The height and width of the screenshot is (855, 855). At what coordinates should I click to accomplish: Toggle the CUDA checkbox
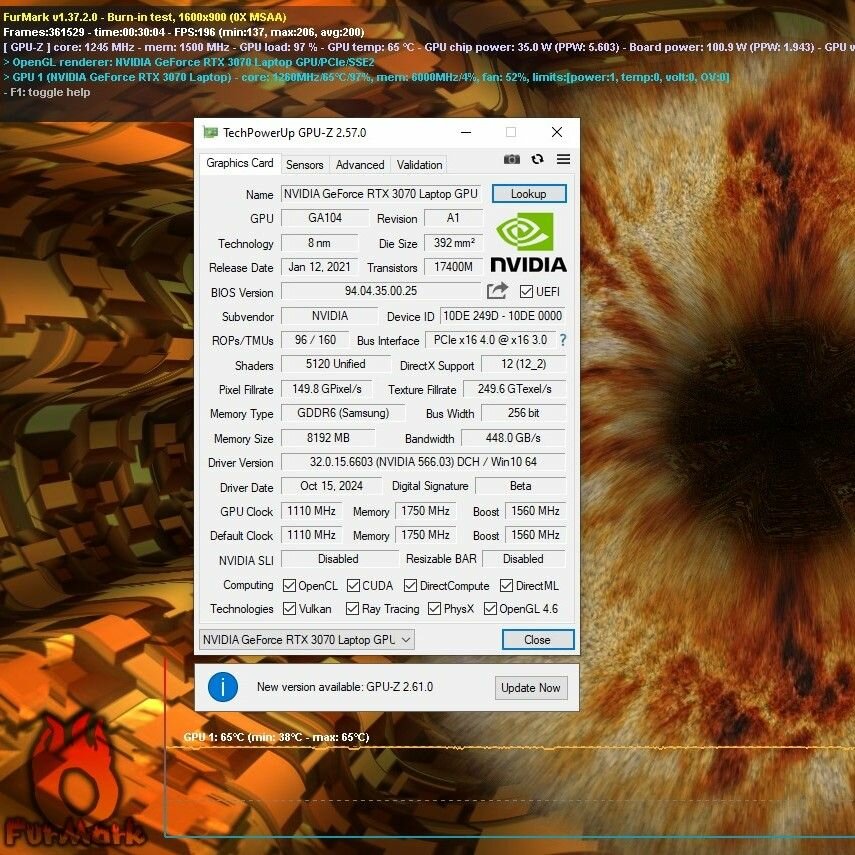click(x=353, y=586)
